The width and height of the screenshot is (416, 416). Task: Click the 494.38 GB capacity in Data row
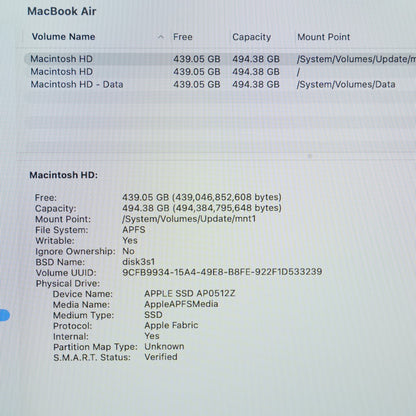point(256,84)
